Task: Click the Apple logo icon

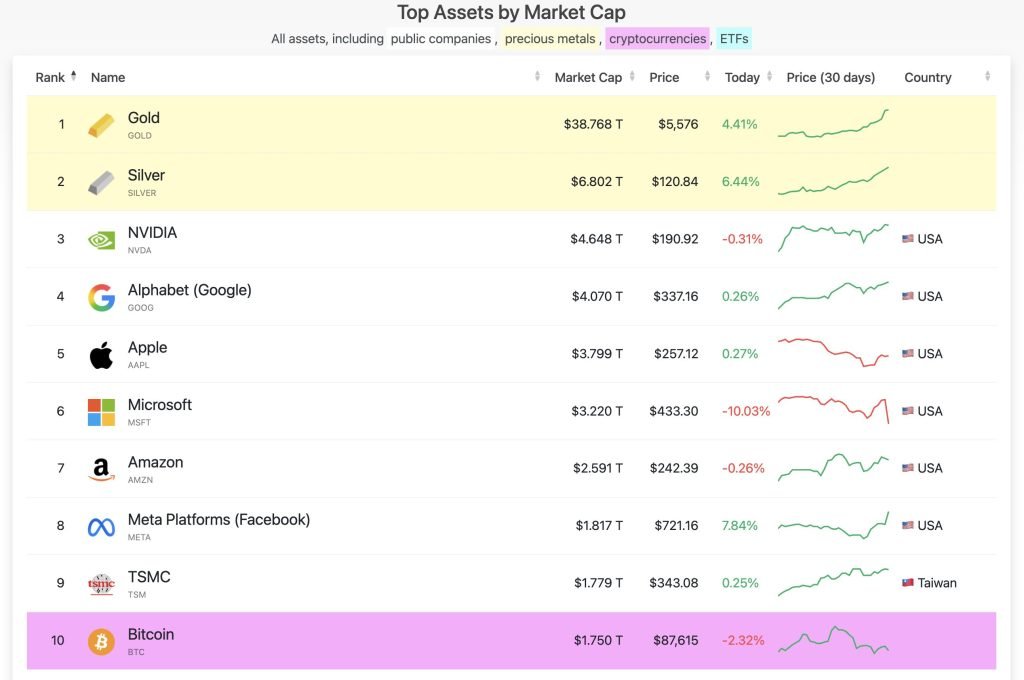Action: point(100,353)
